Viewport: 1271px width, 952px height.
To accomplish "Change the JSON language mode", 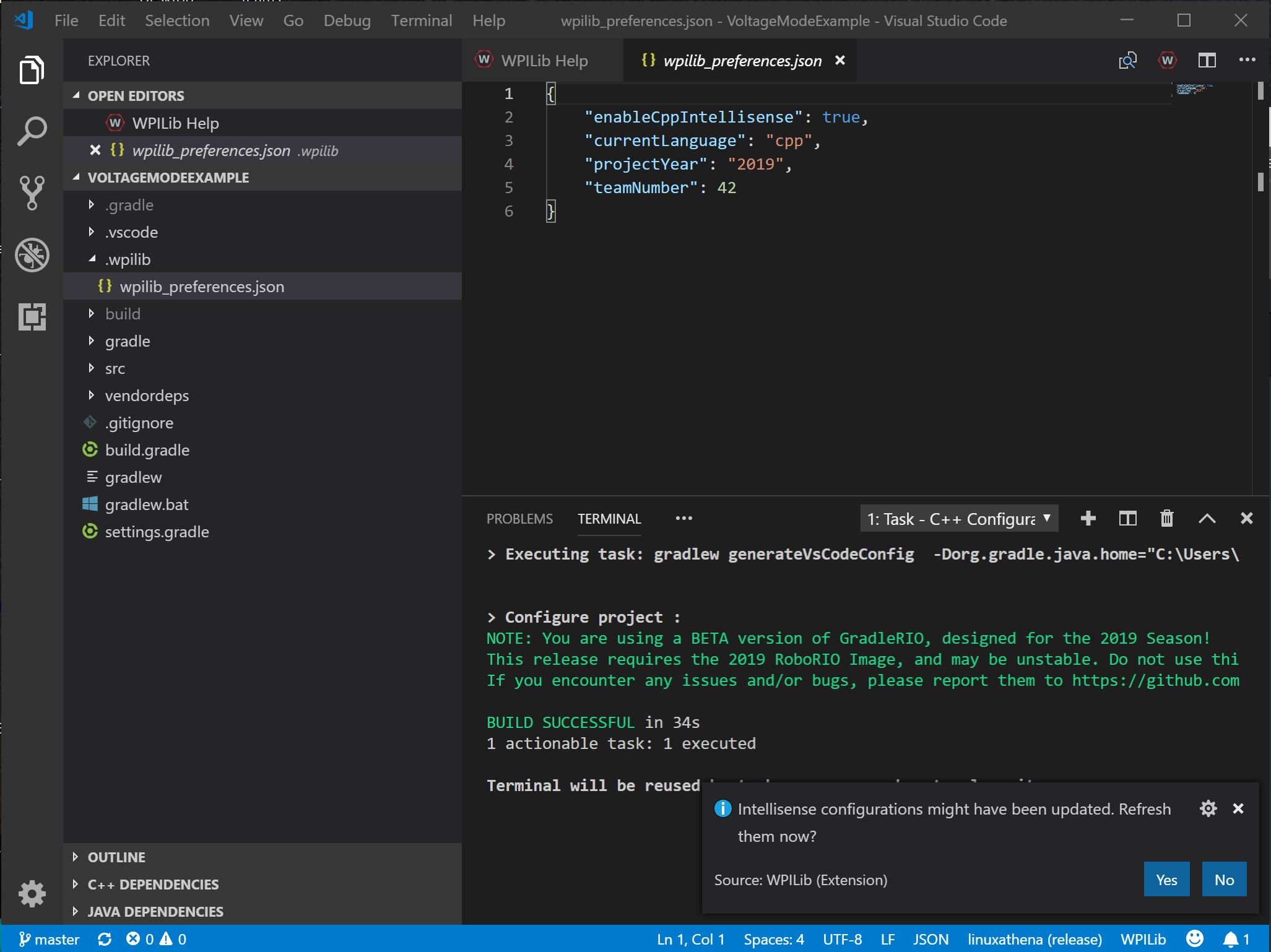I will [930, 939].
